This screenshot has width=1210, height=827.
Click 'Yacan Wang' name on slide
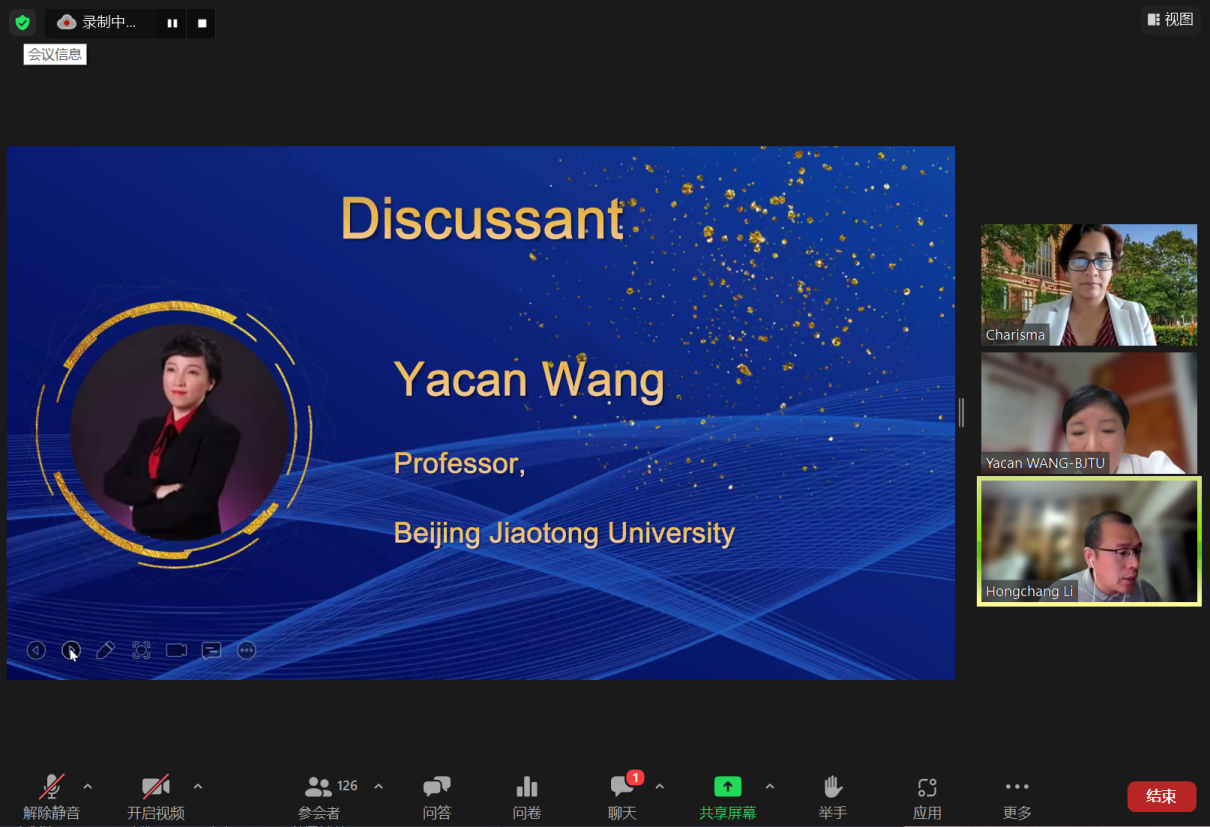coord(529,380)
